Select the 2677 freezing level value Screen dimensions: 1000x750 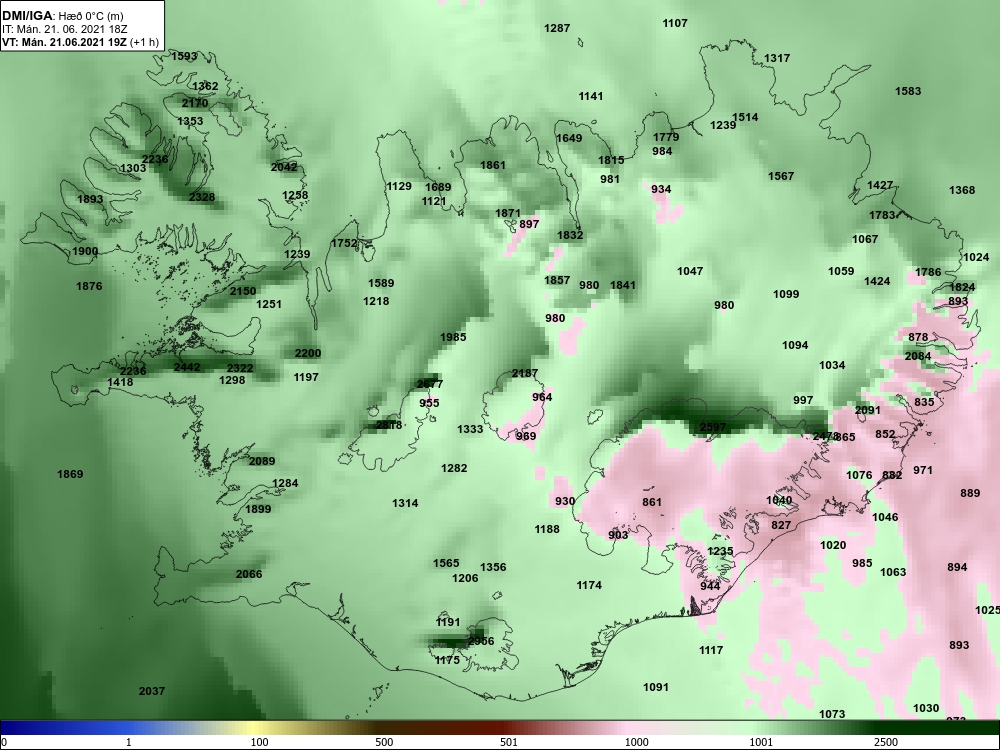point(429,384)
